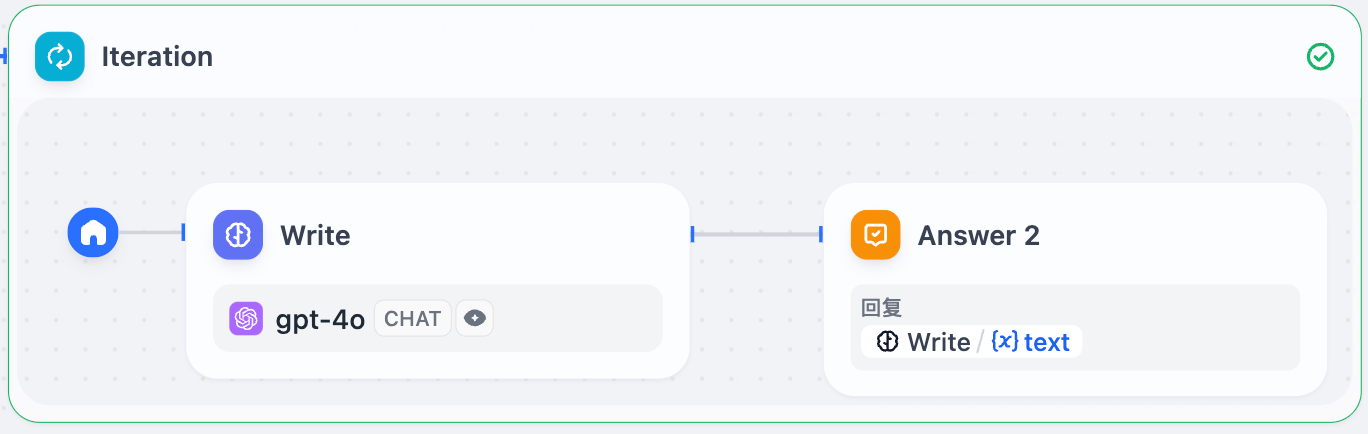The height and width of the screenshot is (434, 1368).
Task: Select the Answer 2 node title
Action: [x=978, y=236]
